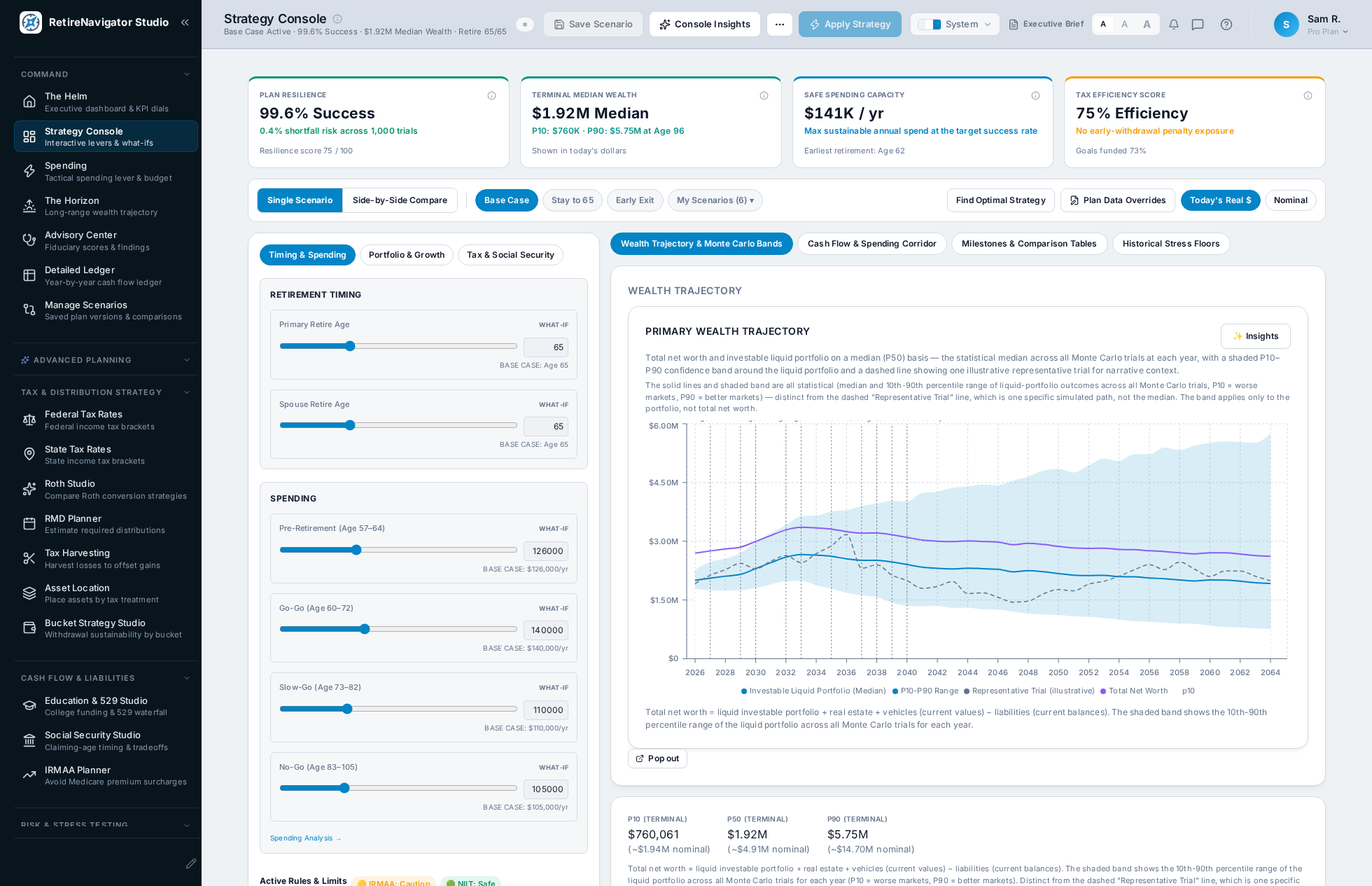The image size is (1372, 886).
Task: Click Find Optimal Strategy button
Action: [1000, 200]
